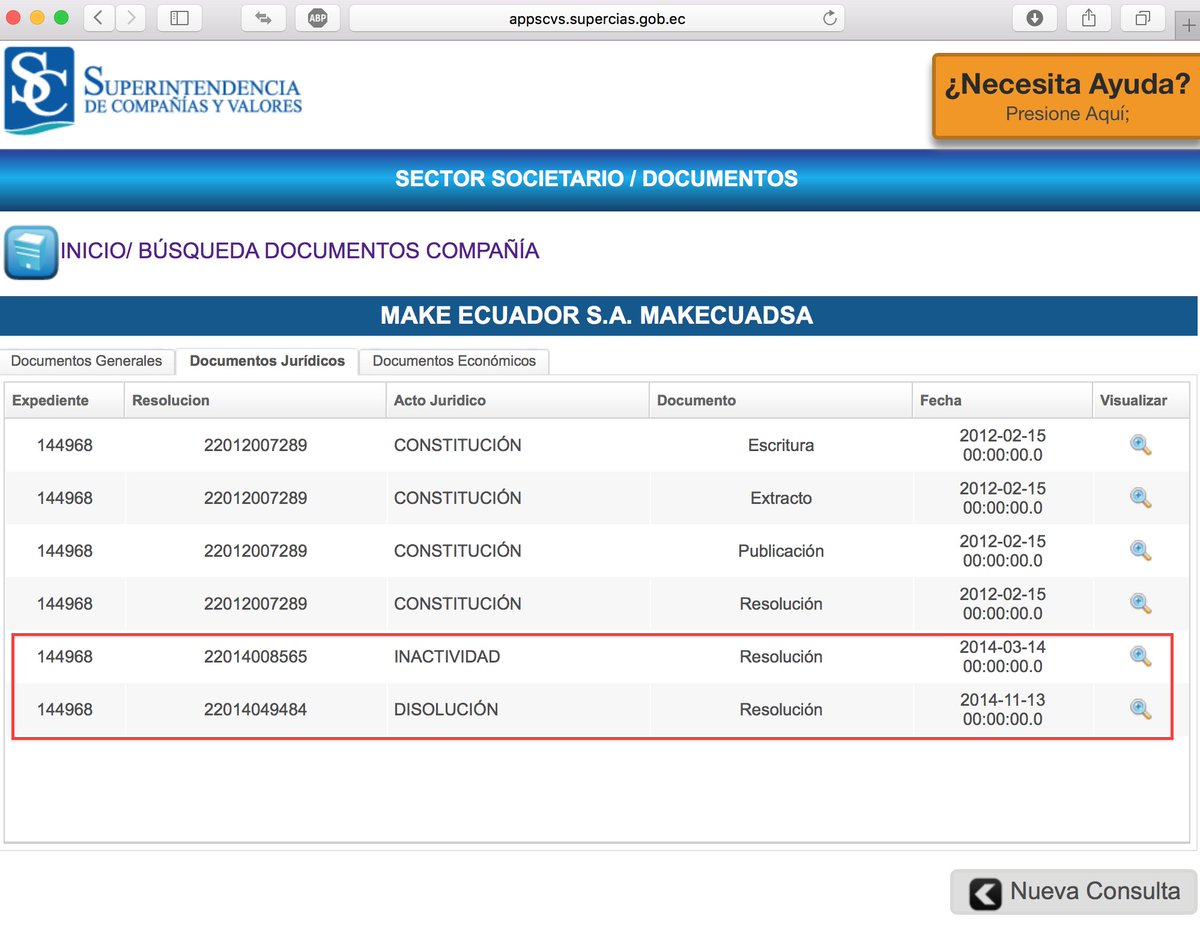Viewport: 1200px width, 931px height.
Task: Switch to Documentos Generales tab
Action: pyautogui.click(x=87, y=361)
